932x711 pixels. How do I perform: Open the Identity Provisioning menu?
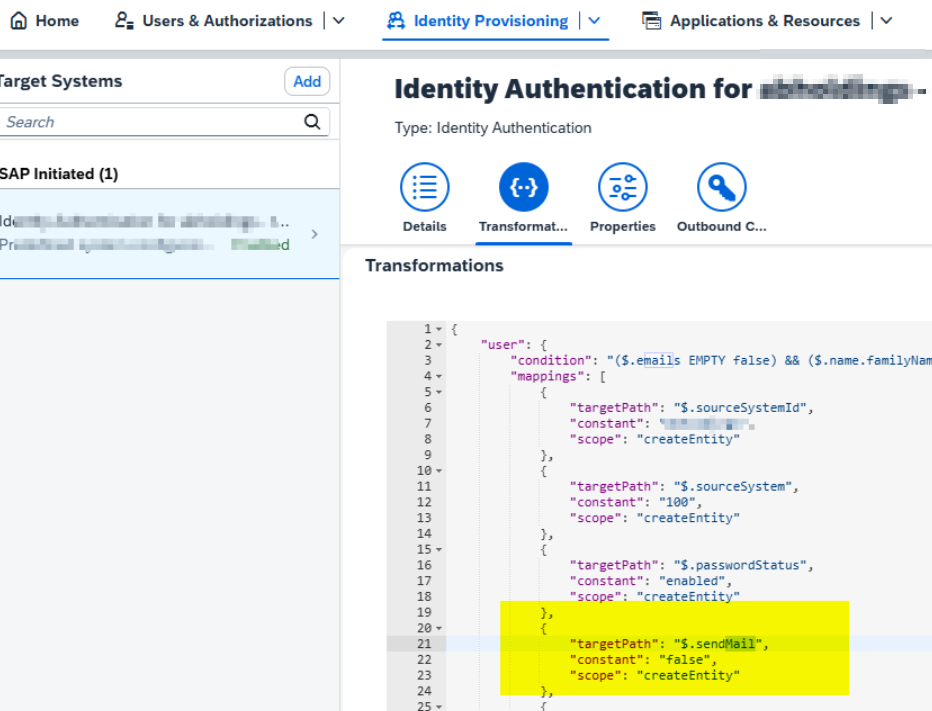[491, 21]
